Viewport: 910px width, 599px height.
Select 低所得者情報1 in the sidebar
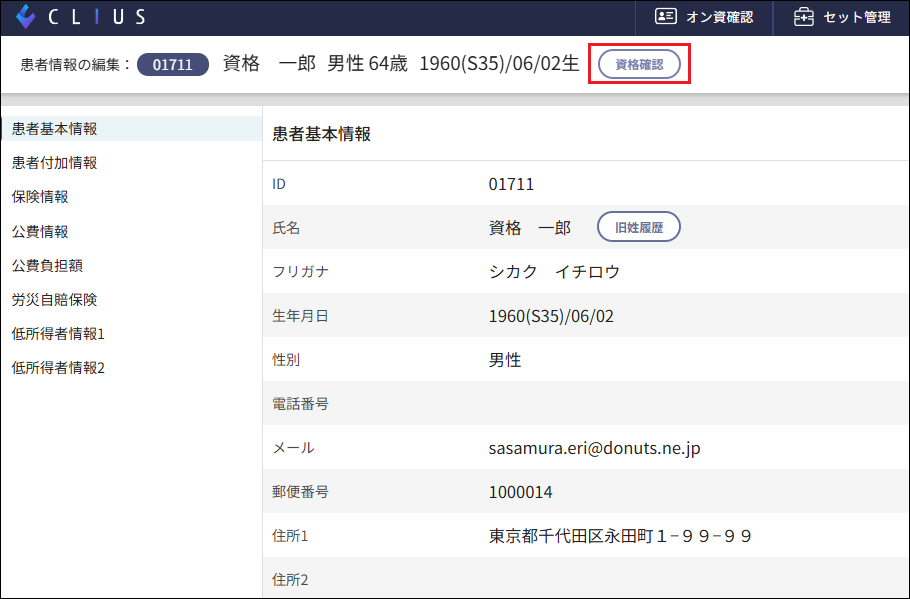pos(56,333)
